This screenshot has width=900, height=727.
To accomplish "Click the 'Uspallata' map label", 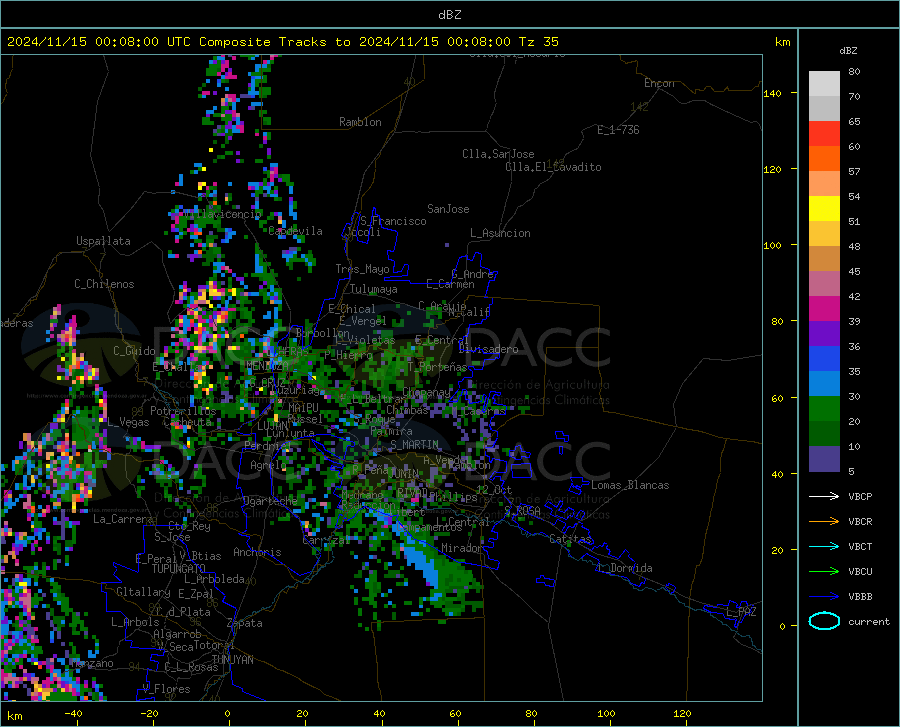I will pyautogui.click(x=103, y=241).
